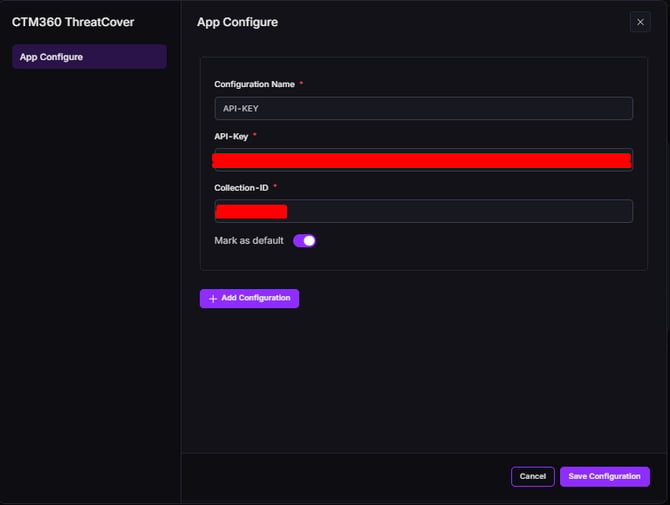
Task: Click the API-Key label
Action: pos(231,136)
